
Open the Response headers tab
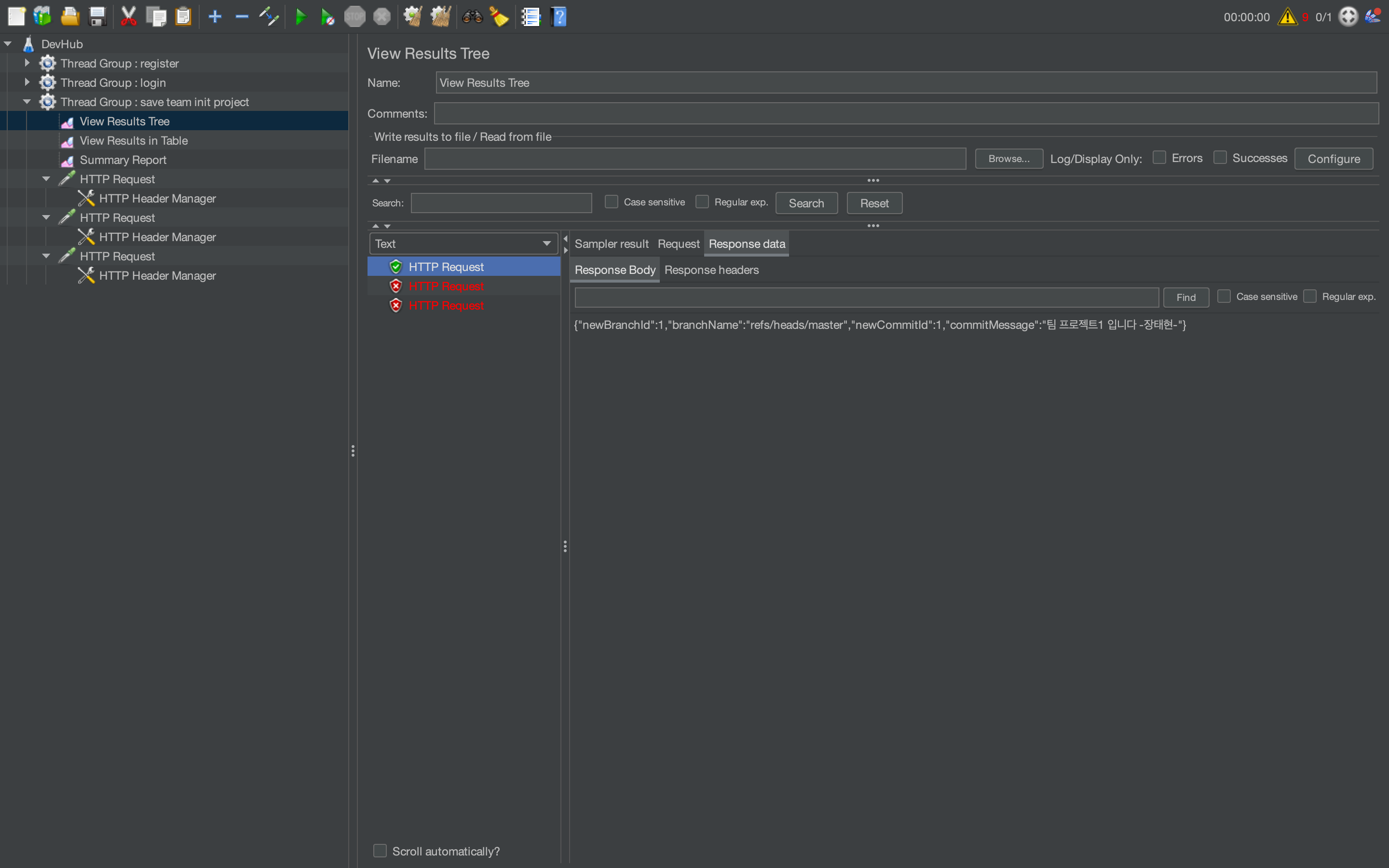710,270
